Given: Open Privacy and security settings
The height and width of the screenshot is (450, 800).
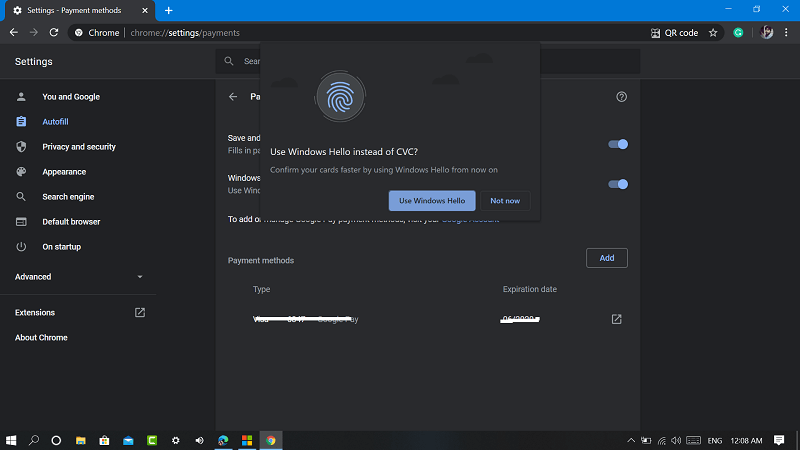Looking at the screenshot, I should tap(78, 147).
